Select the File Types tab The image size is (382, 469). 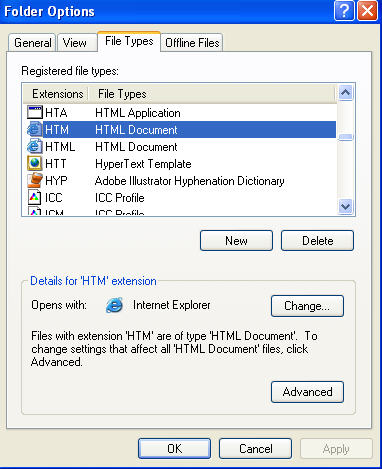129,41
